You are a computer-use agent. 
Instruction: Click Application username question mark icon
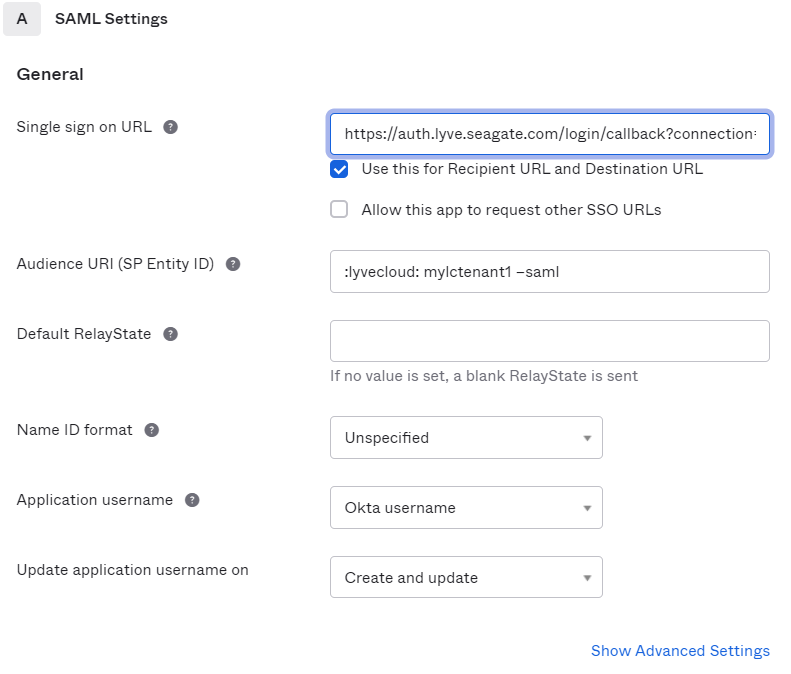tap(192, 500)
